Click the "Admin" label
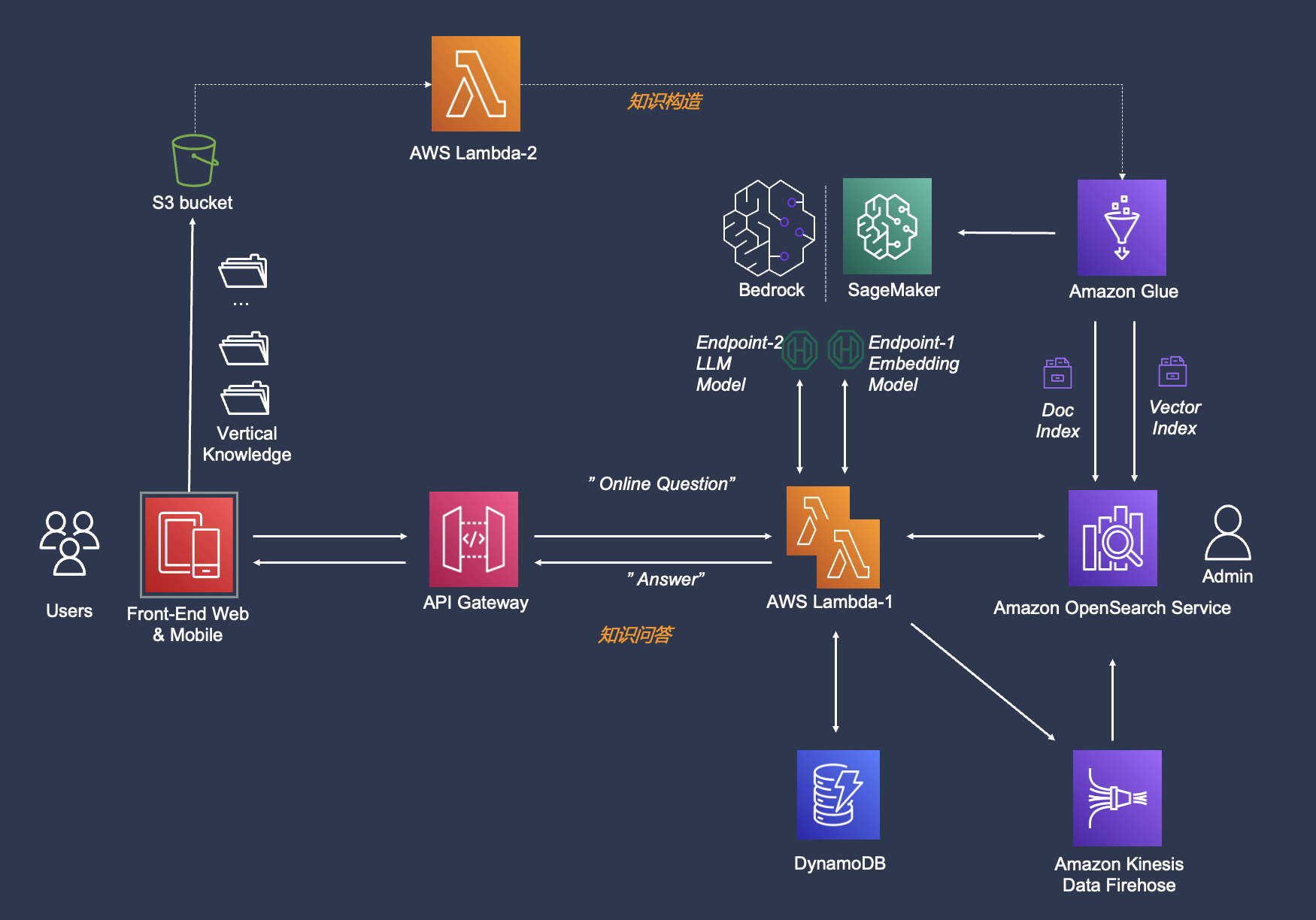 click(1227, 577)
